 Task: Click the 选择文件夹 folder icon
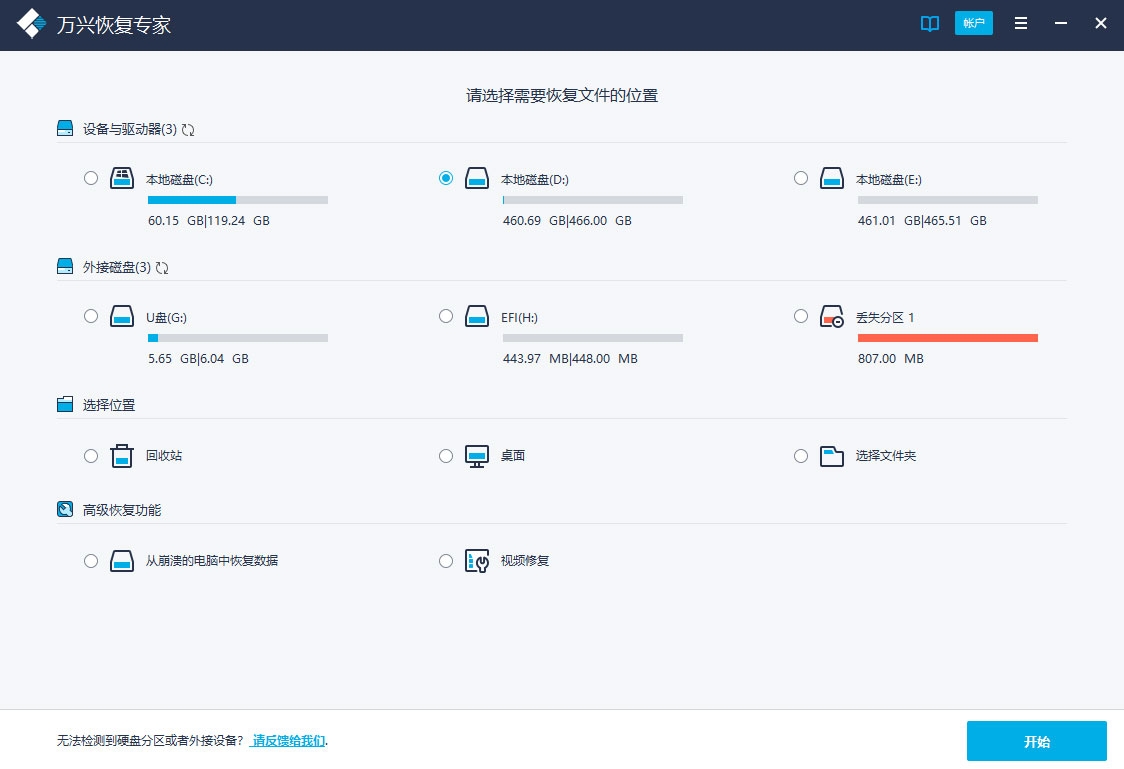(x=832, y=455)
